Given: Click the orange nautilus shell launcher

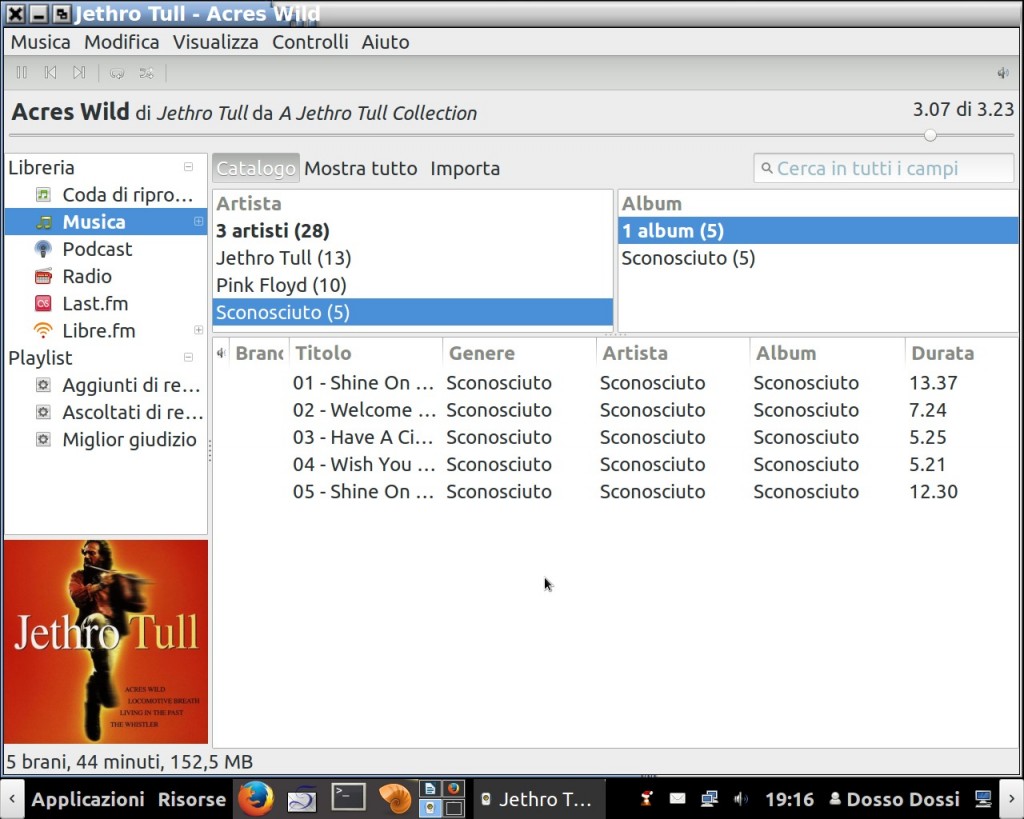Looking at the screenshot, I should coord(394,798).
